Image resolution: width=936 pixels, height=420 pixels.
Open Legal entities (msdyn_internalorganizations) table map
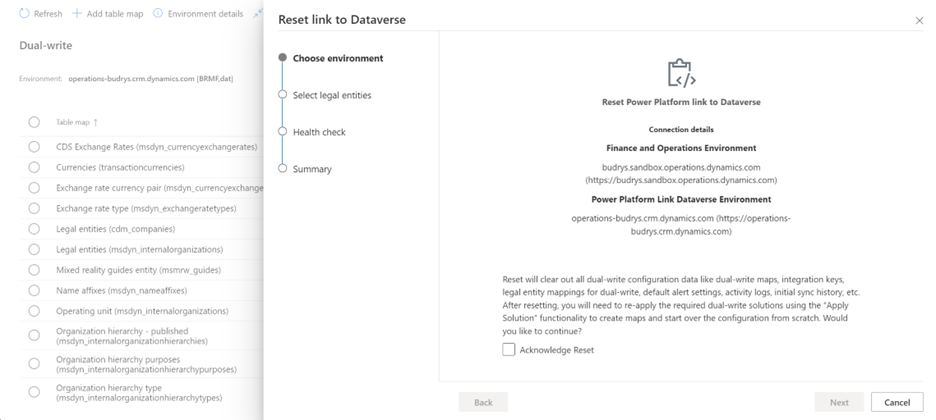click(140, 249)
